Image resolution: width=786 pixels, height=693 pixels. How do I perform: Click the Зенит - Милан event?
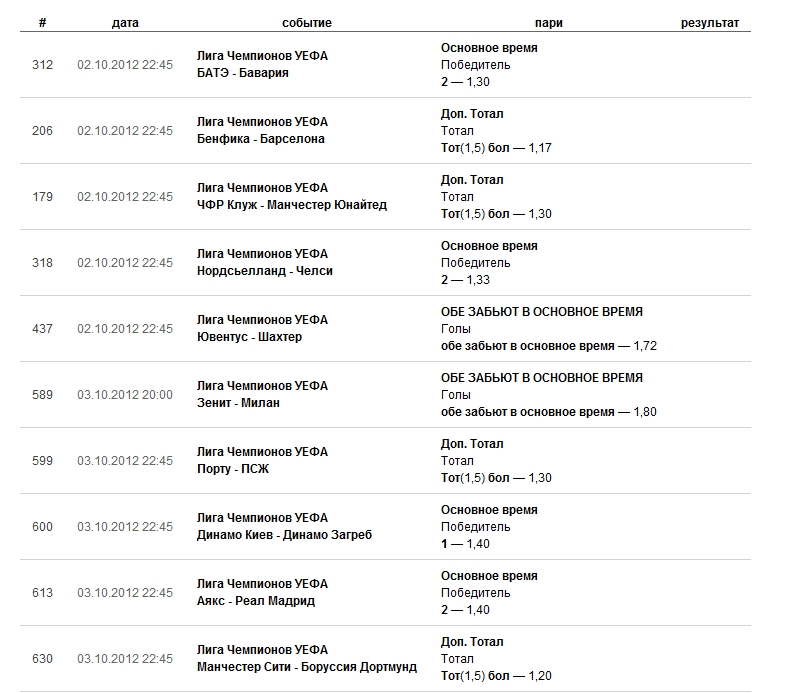tap(239, 403)
